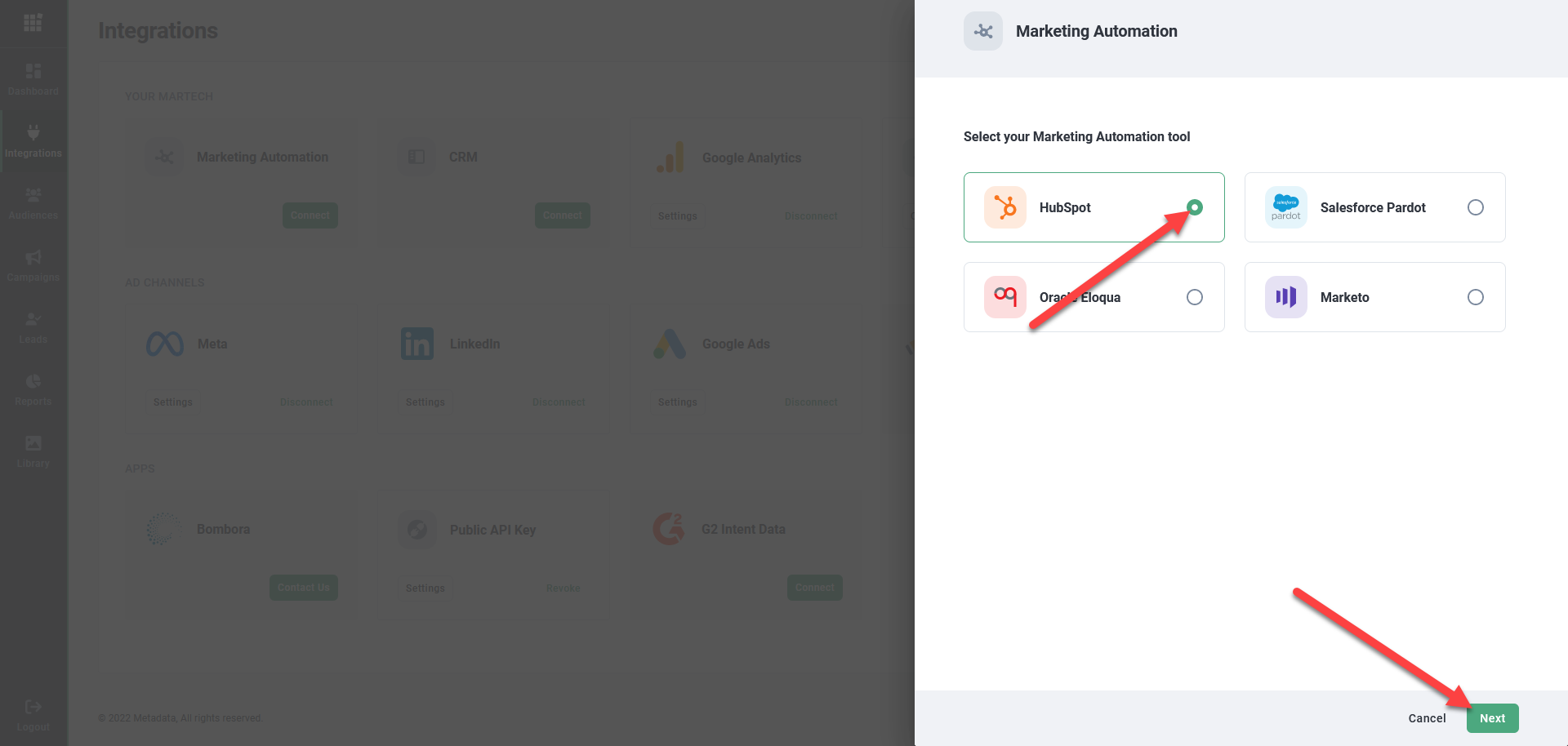Select the Oracle Eloqua radio button
The height and width of the screenshot is (746, 1568).
coord(1194,297)
